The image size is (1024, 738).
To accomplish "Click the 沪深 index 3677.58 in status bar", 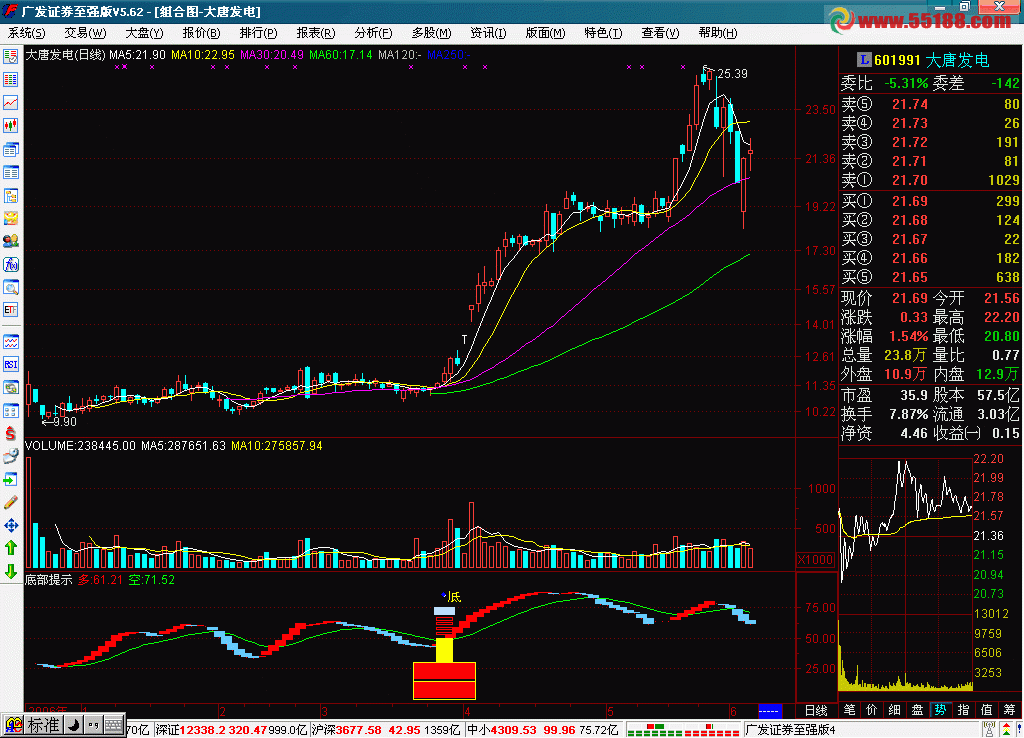I will (x=357, y=730).
